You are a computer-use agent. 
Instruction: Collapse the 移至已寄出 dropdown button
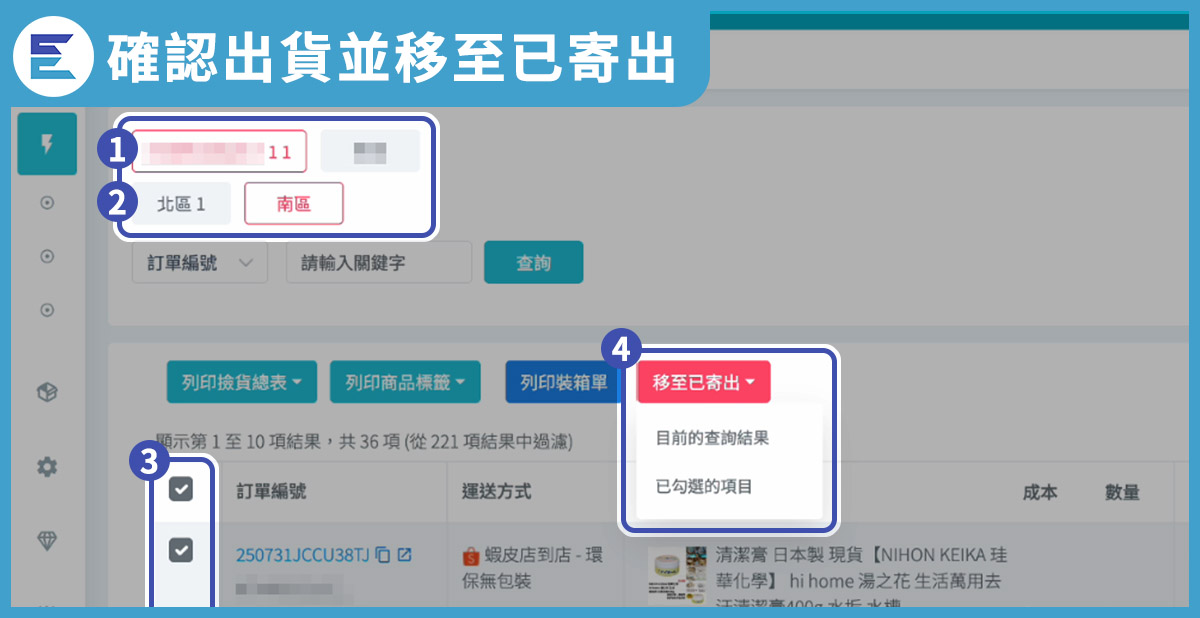703,382
